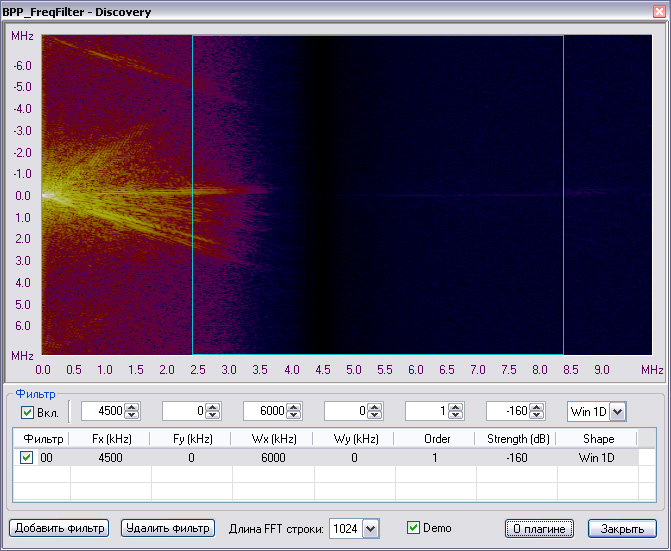Decrease Fy value with down arrow
671x551 pixels.
213,415
